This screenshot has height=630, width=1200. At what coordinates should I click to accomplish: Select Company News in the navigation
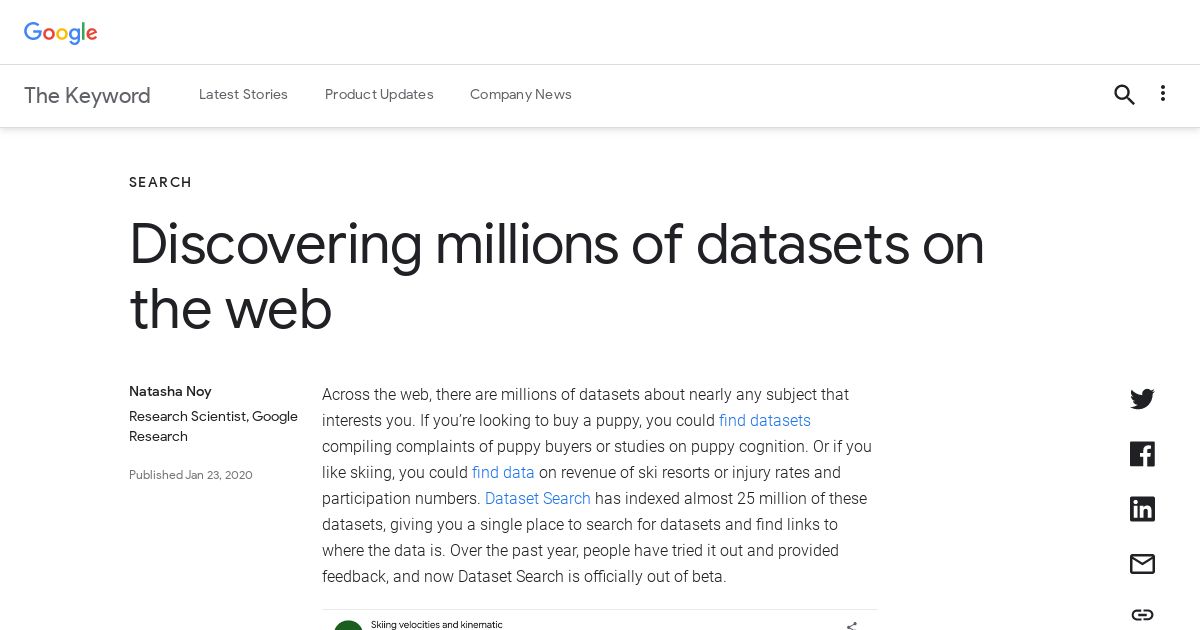tap(521, 95)
